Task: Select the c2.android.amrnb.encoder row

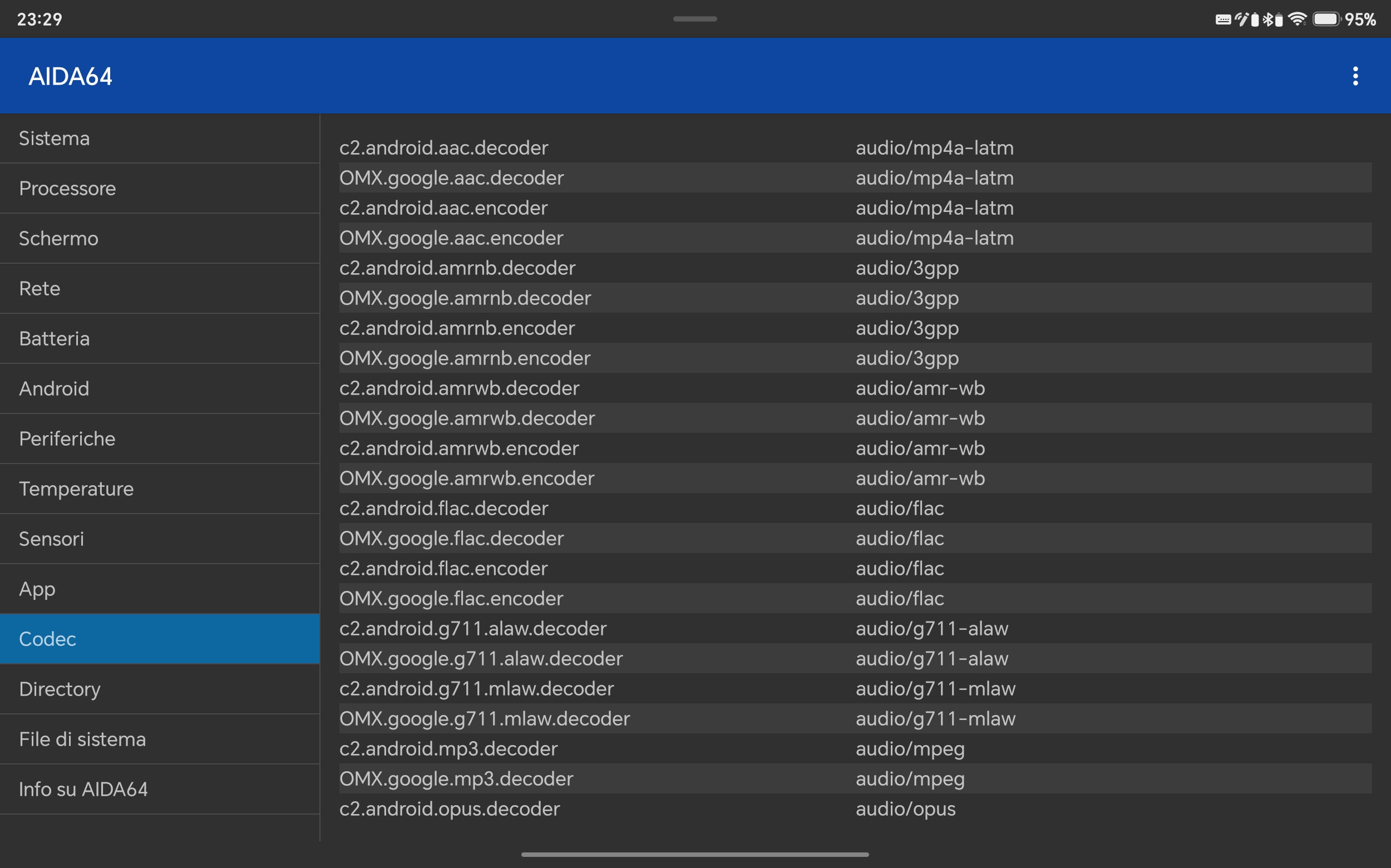Action: click(855, 328)
